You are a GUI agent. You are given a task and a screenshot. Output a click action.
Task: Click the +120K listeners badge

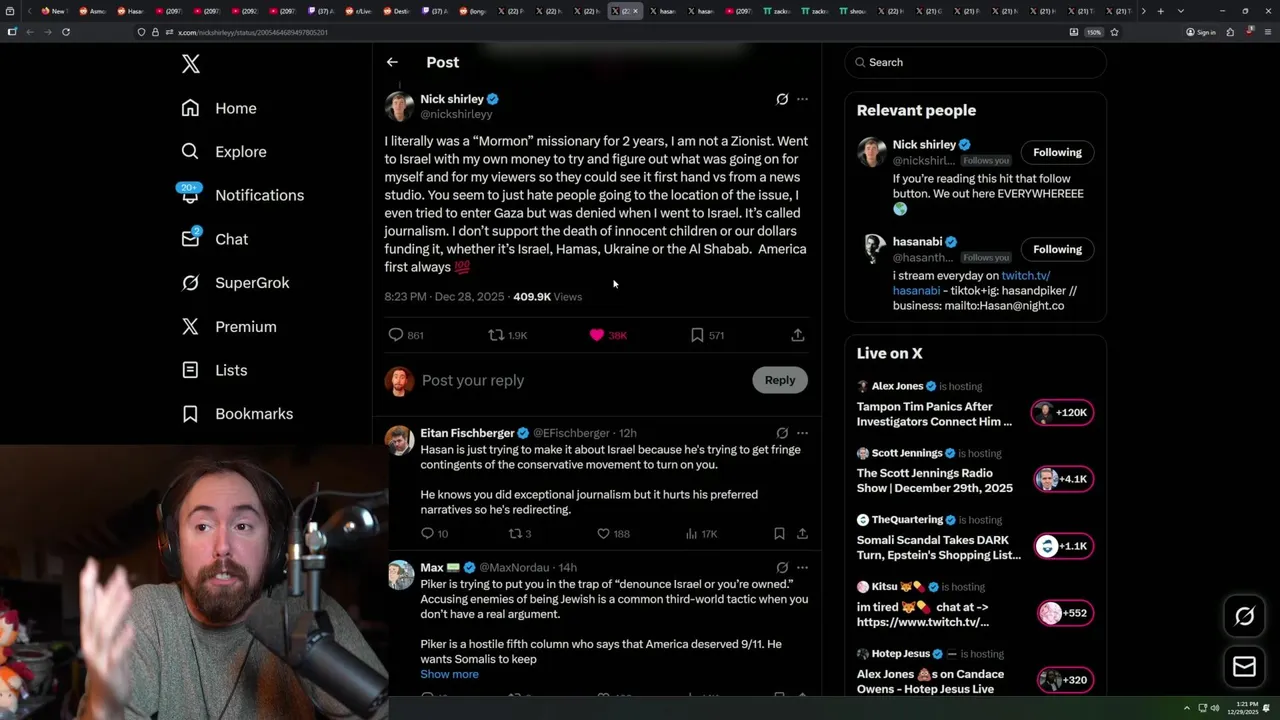tap(1062, 412)
